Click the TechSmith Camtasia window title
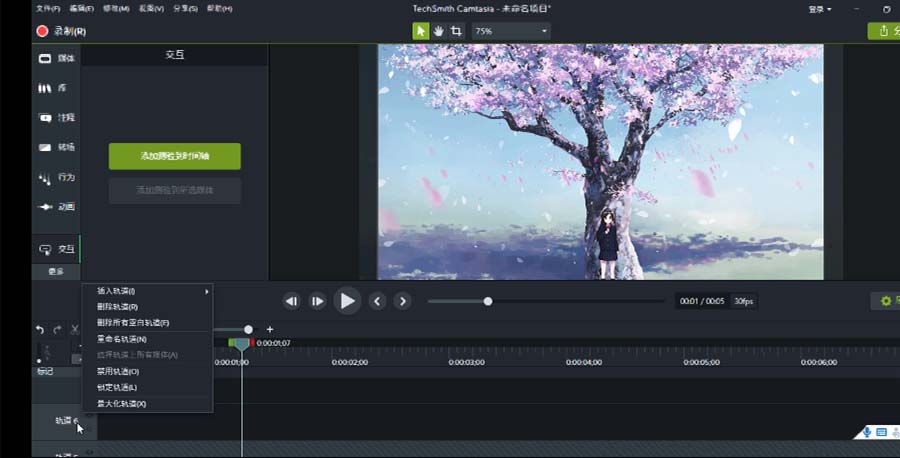This screenshot has width=900, height=458. tap(482, 9)
